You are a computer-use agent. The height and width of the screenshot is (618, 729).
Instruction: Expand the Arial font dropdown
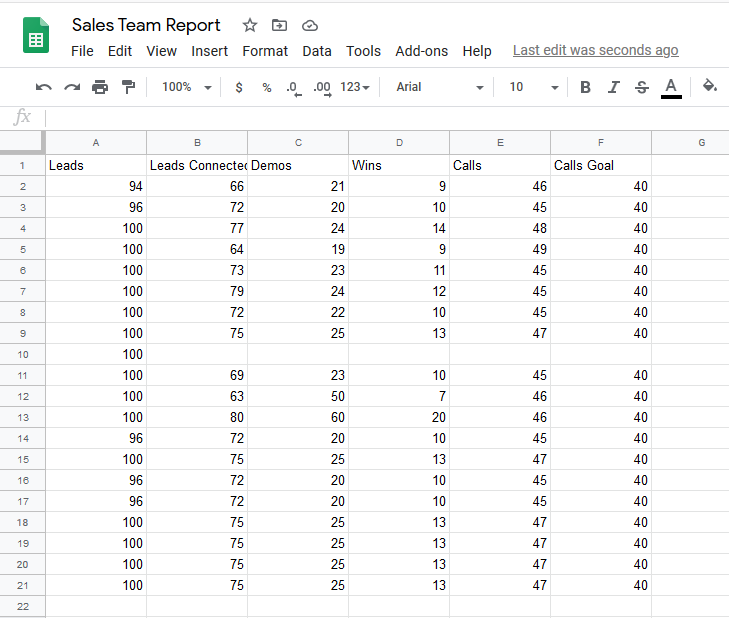[439, 87]
